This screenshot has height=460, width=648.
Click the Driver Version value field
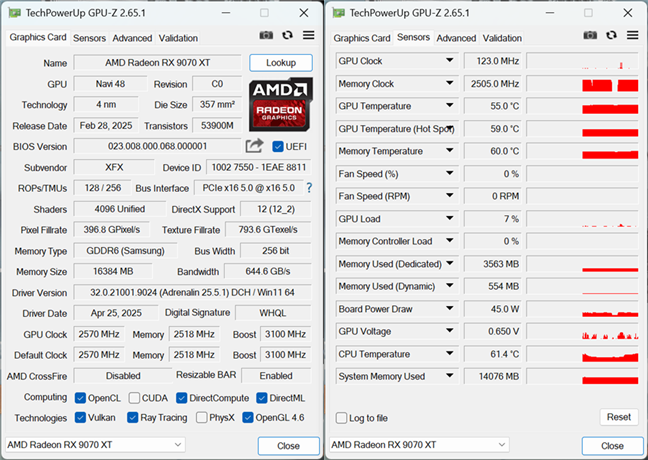193,293
